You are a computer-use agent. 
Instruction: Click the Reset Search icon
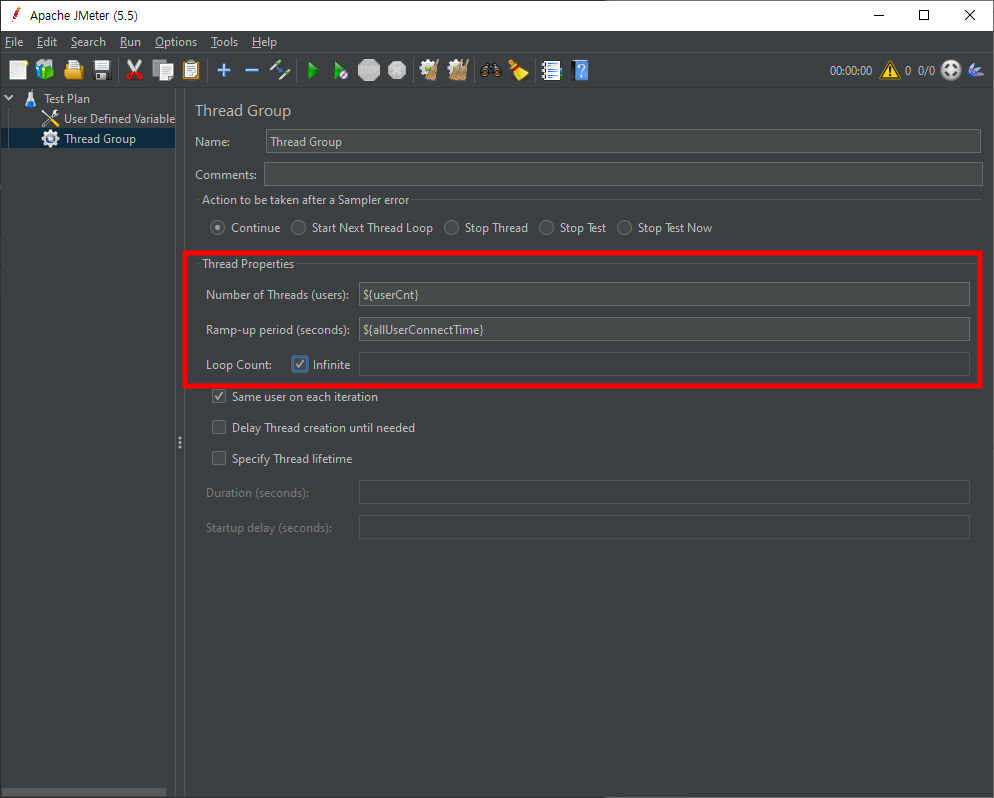point(519,70)
